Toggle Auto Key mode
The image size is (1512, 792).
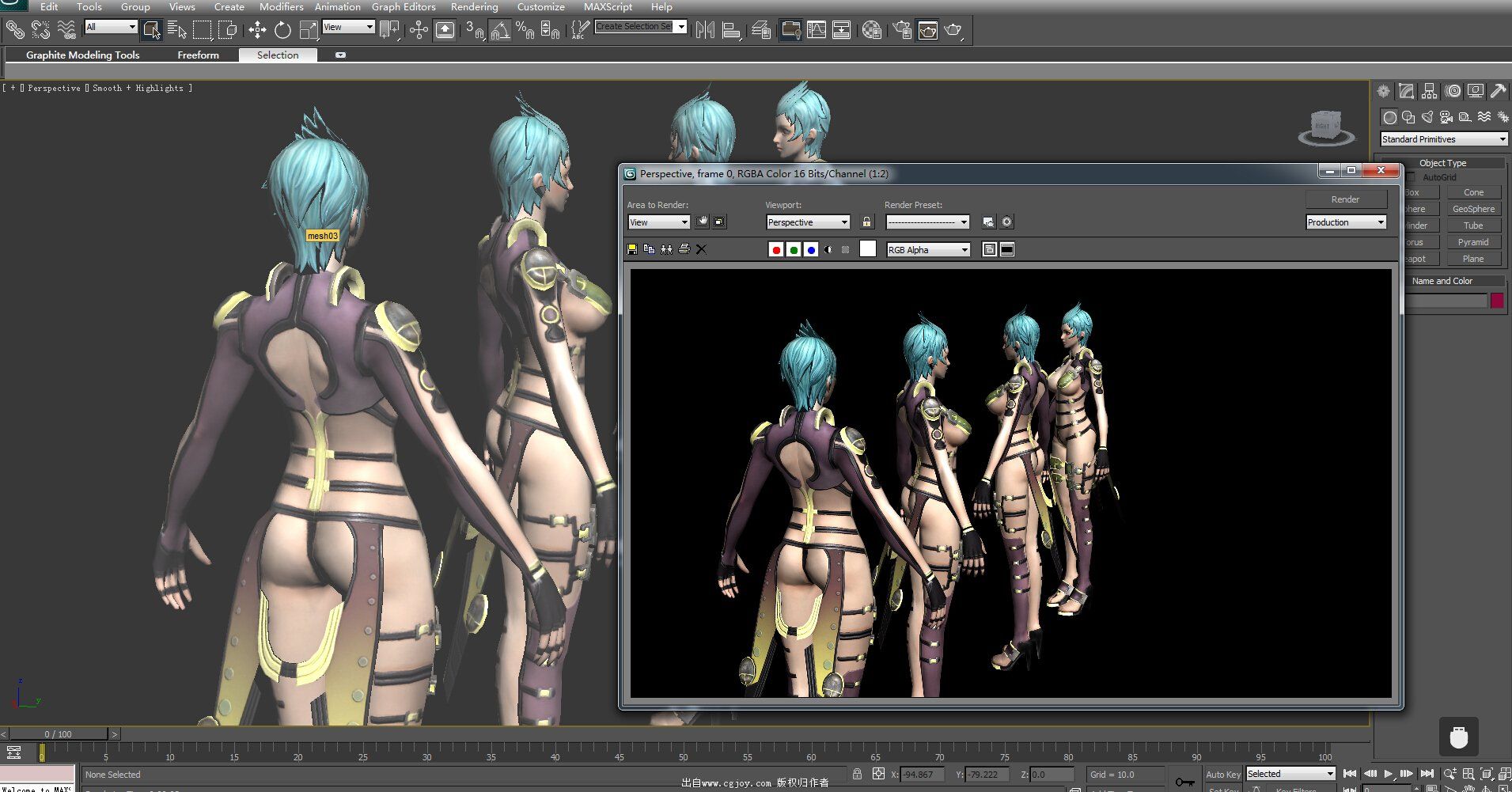1223,775
